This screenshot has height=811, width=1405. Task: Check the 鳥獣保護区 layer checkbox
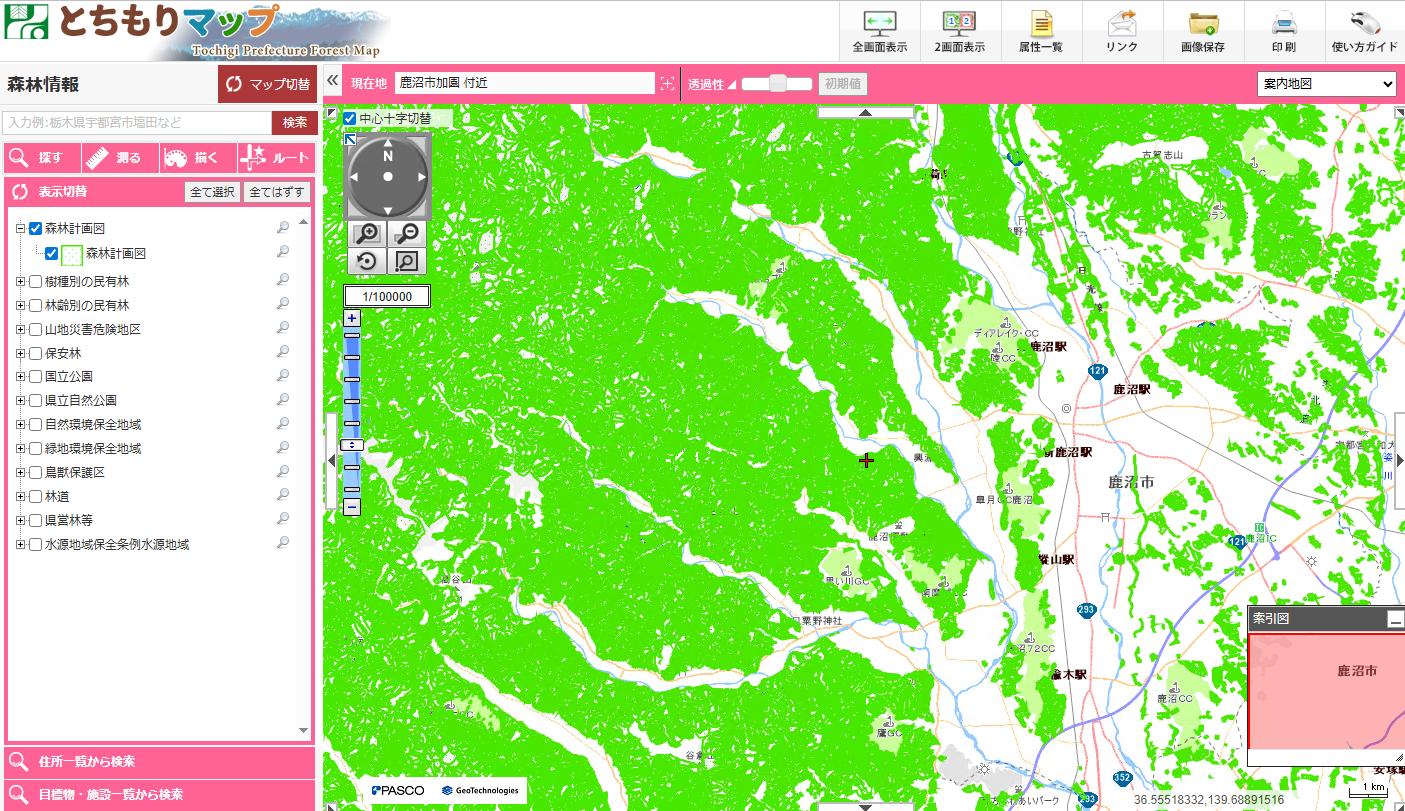pos(36,473)
